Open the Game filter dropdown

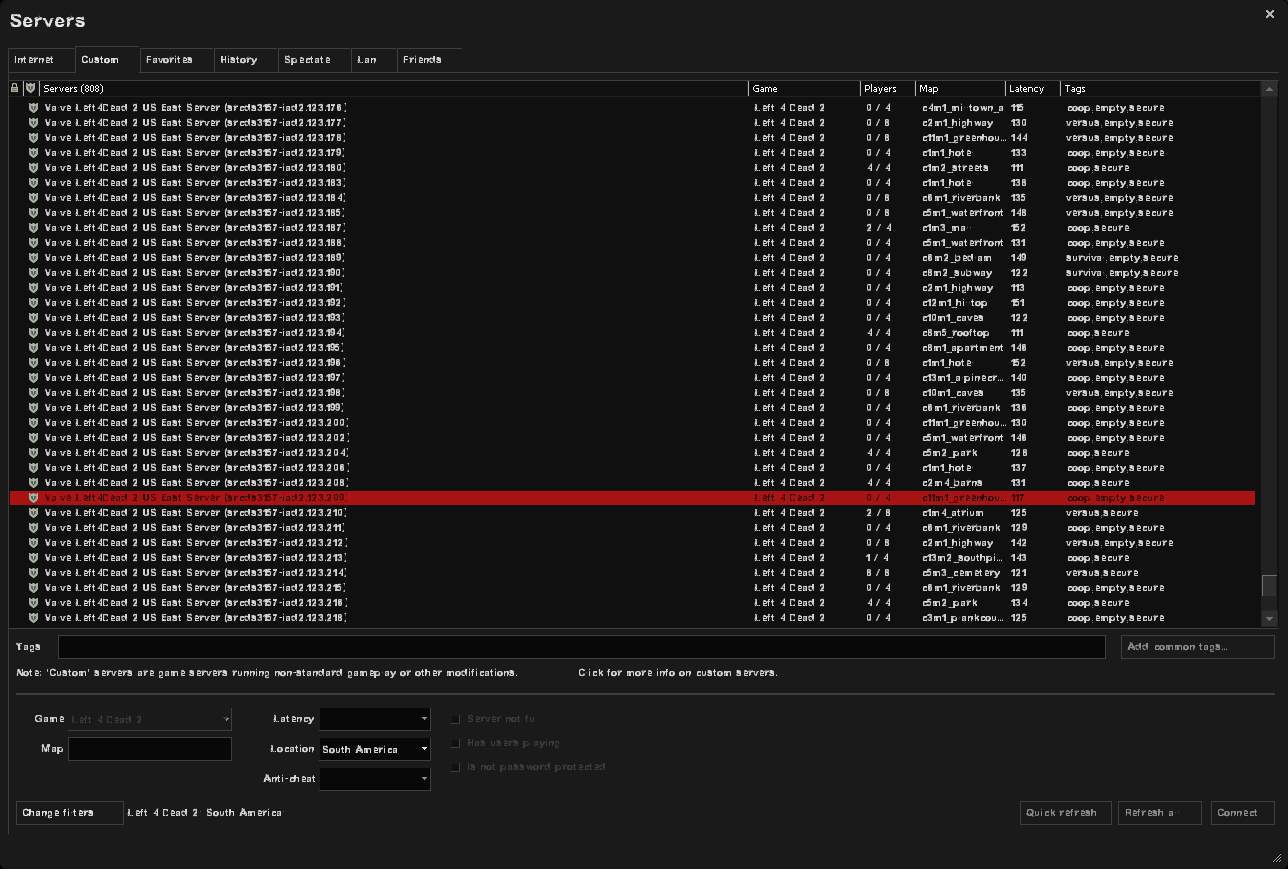coord(150,719)
